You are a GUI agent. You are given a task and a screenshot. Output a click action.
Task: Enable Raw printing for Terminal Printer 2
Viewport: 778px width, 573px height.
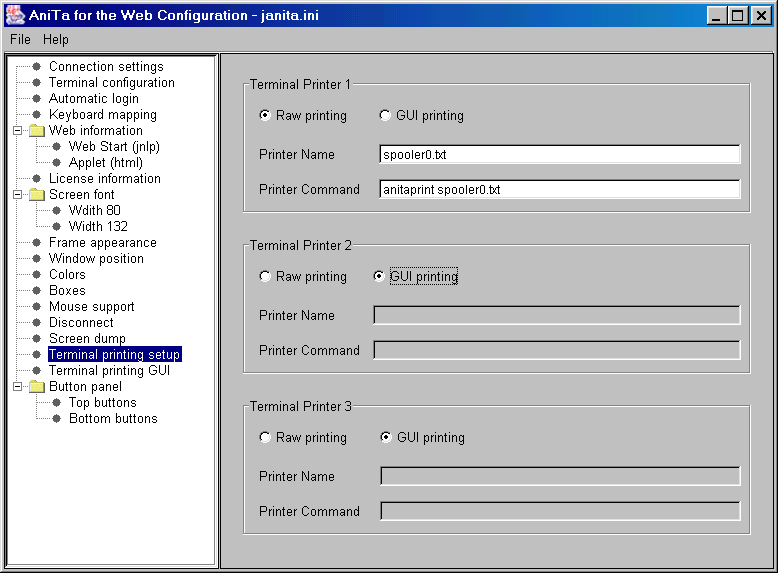(x=265, y=277)
